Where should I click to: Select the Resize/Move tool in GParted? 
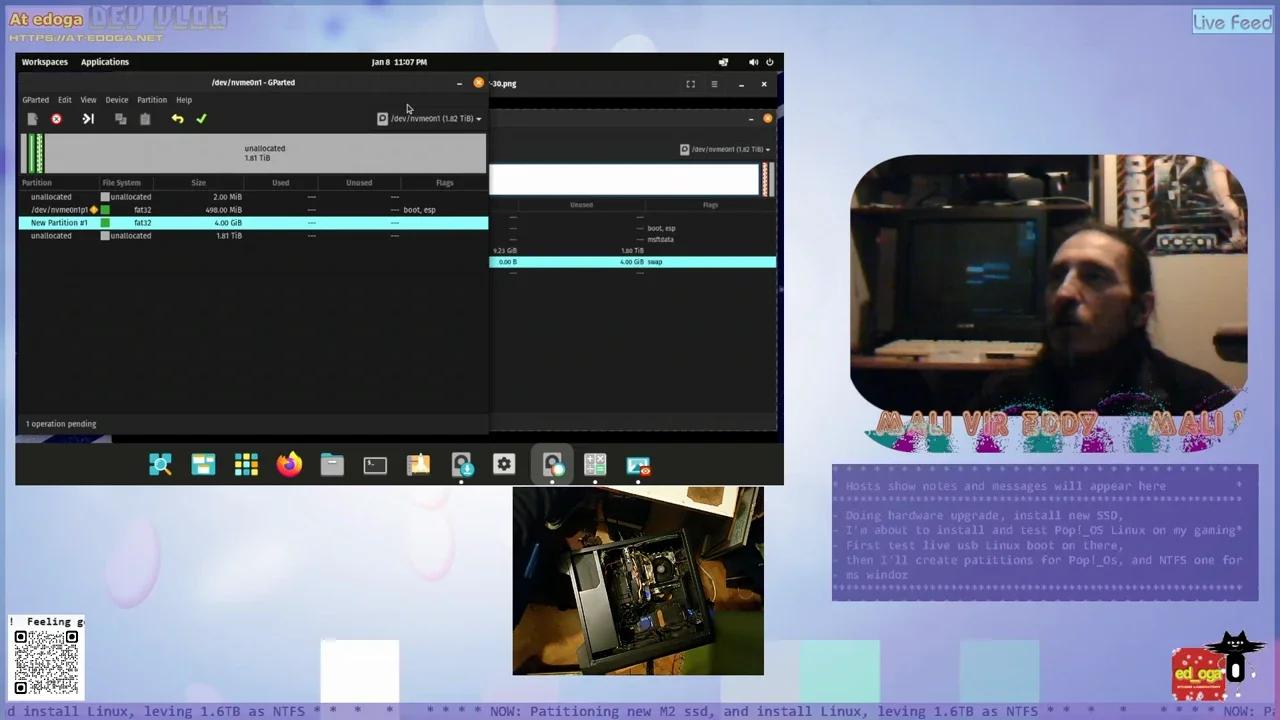[88, 118]
